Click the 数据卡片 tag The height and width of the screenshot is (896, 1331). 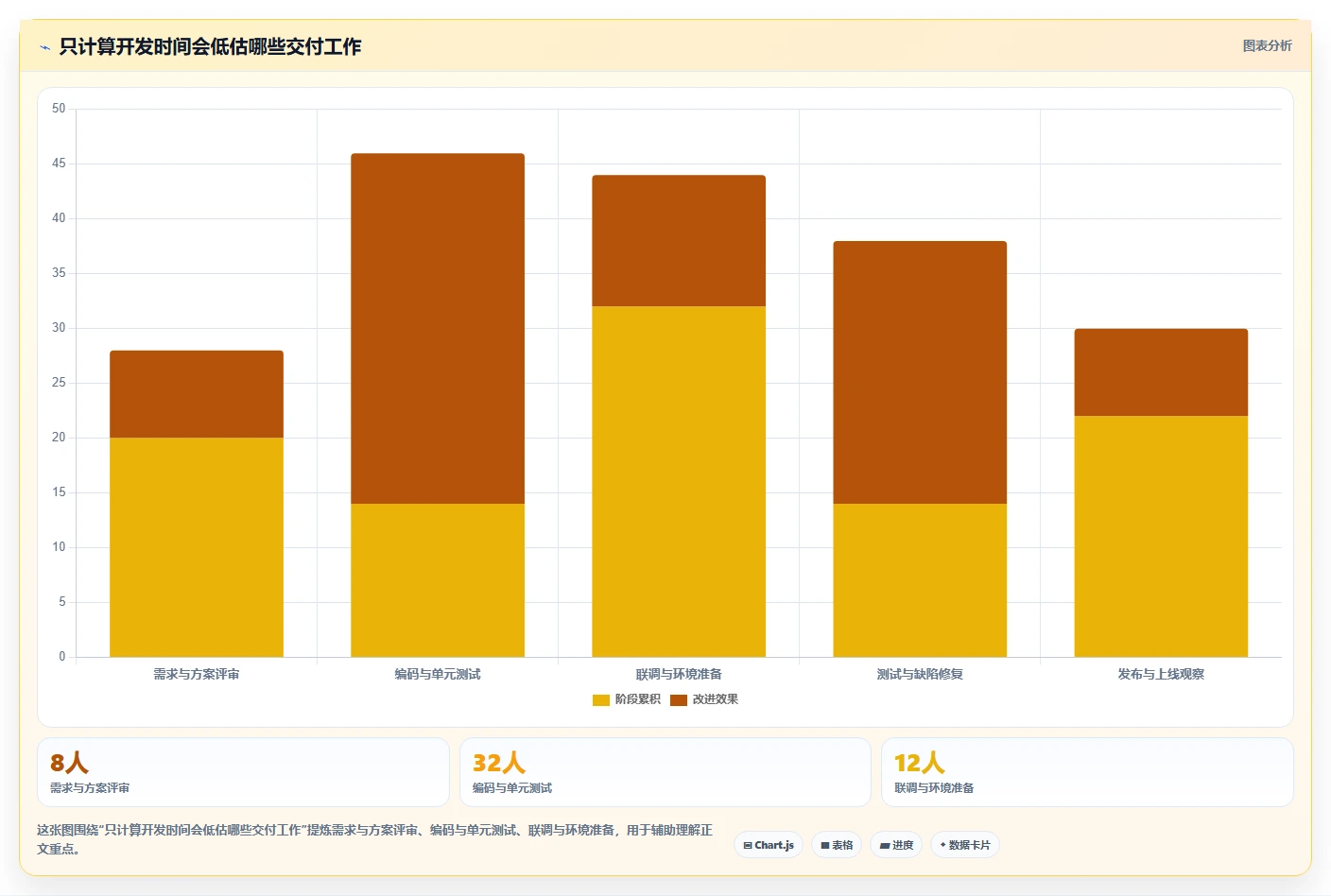click(x=965, y=845)
